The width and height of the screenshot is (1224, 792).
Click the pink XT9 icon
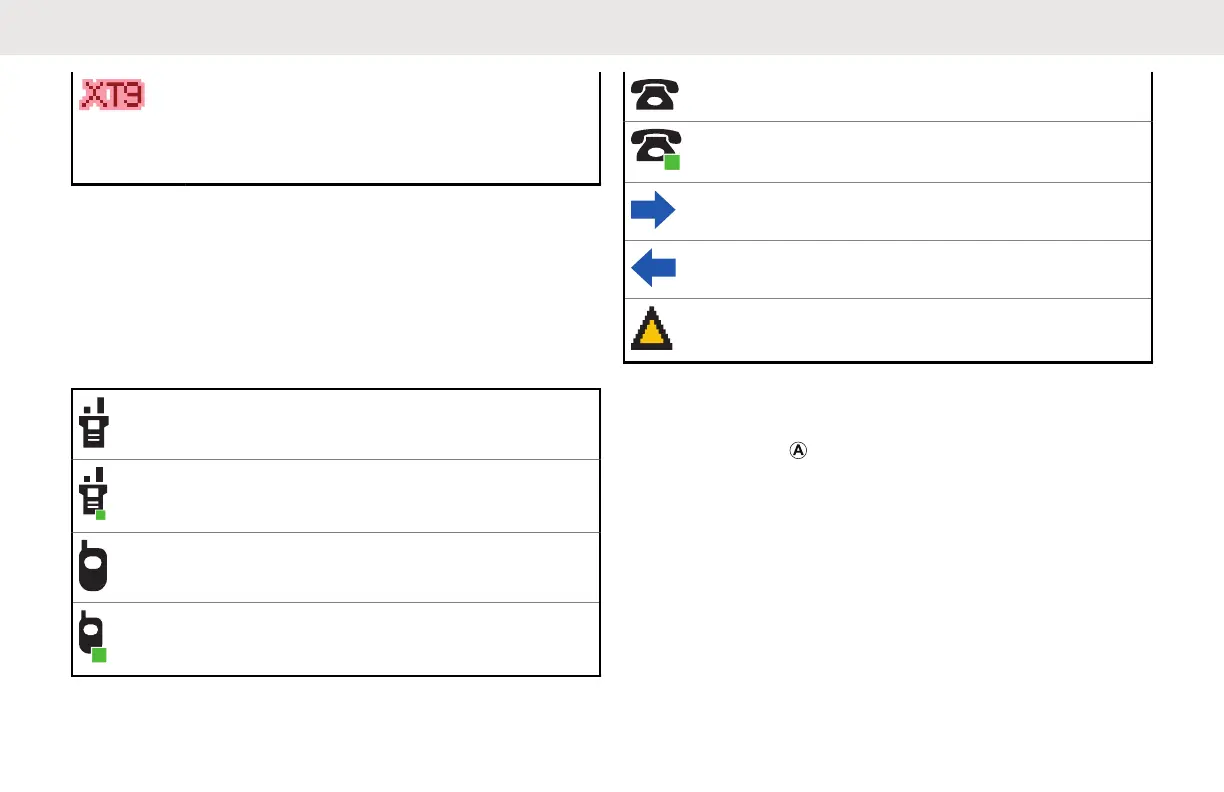(x=112, y=94)
